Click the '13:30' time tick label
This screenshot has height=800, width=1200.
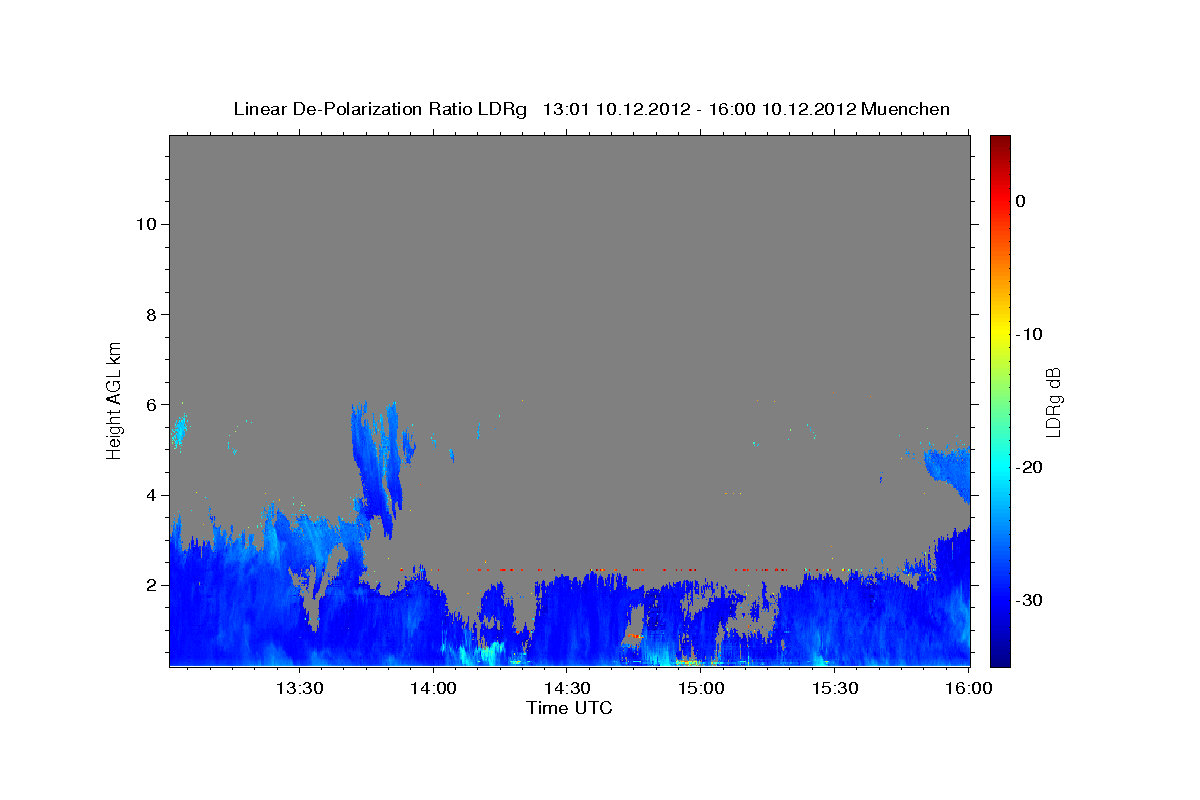pyautogui.click(x=299, y=688)
